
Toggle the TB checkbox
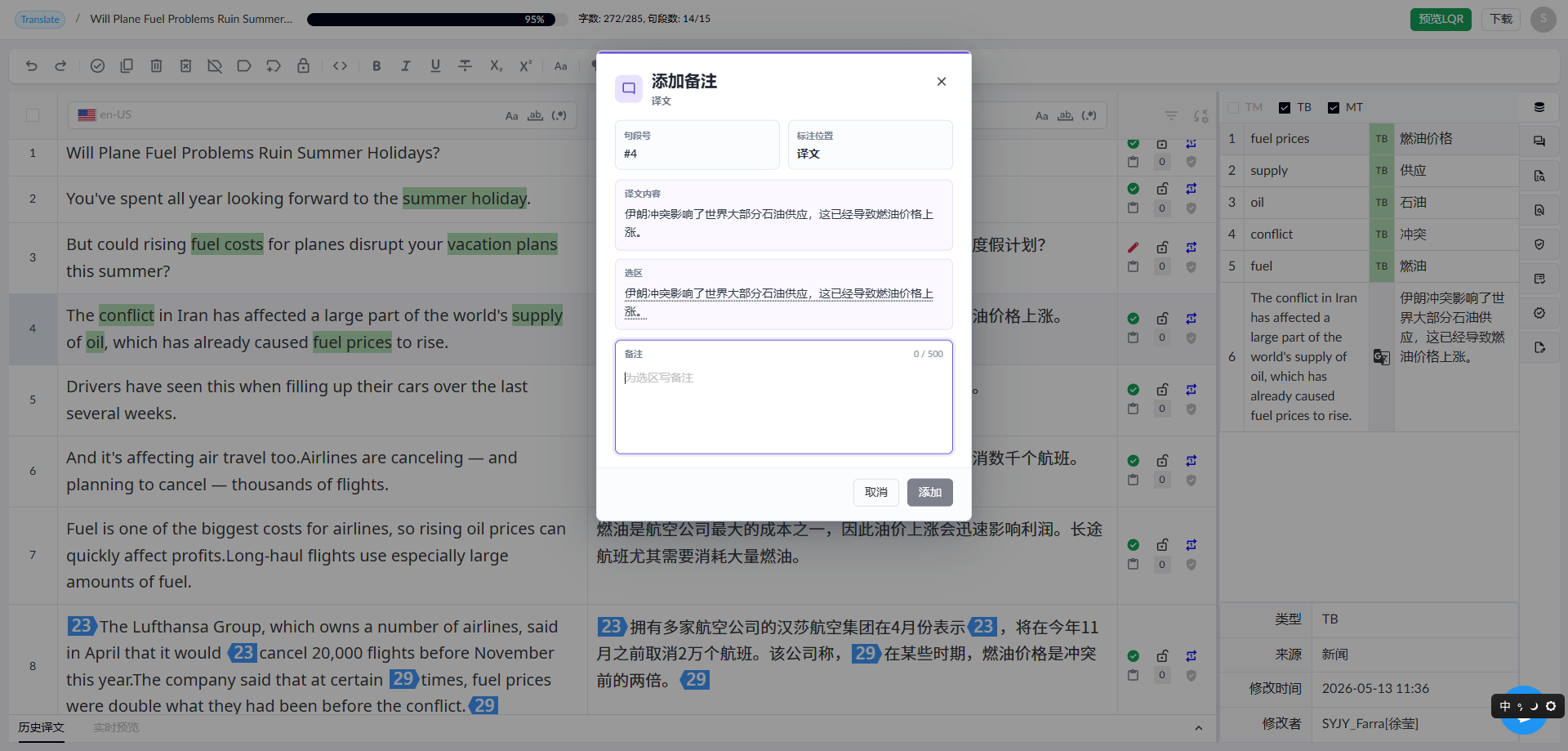coord(1285,108)
